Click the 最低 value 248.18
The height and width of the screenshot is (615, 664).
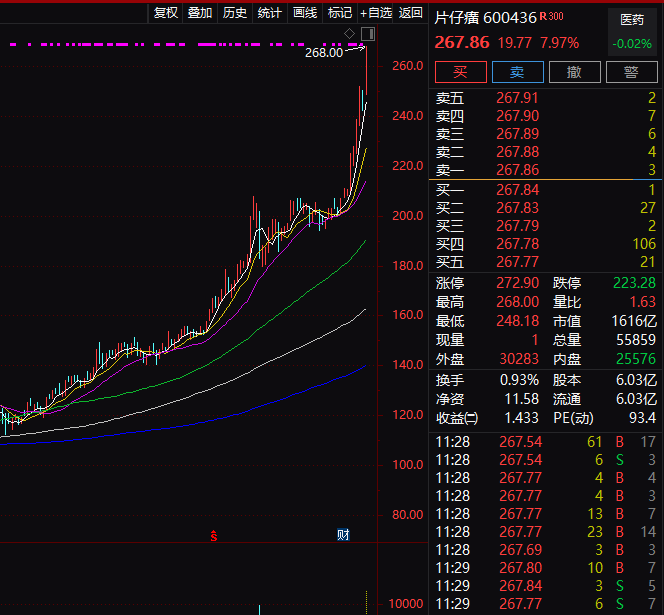click(517, 321)
